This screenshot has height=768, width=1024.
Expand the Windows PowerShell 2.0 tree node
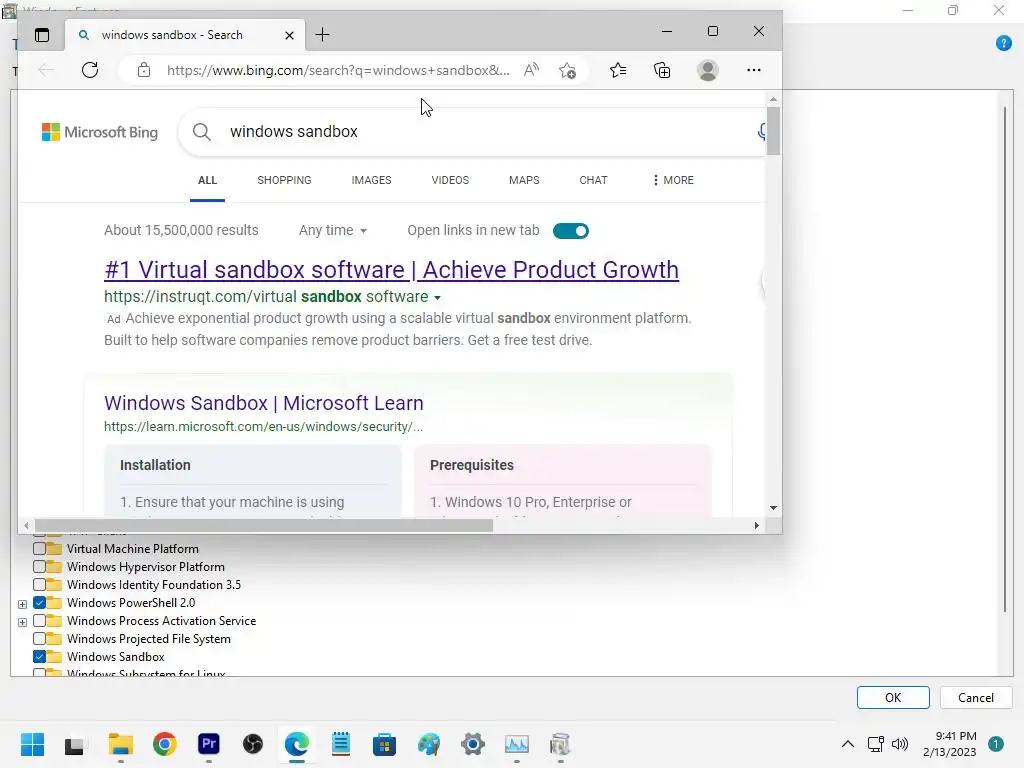pyautogui.click(x=22, y=604)
